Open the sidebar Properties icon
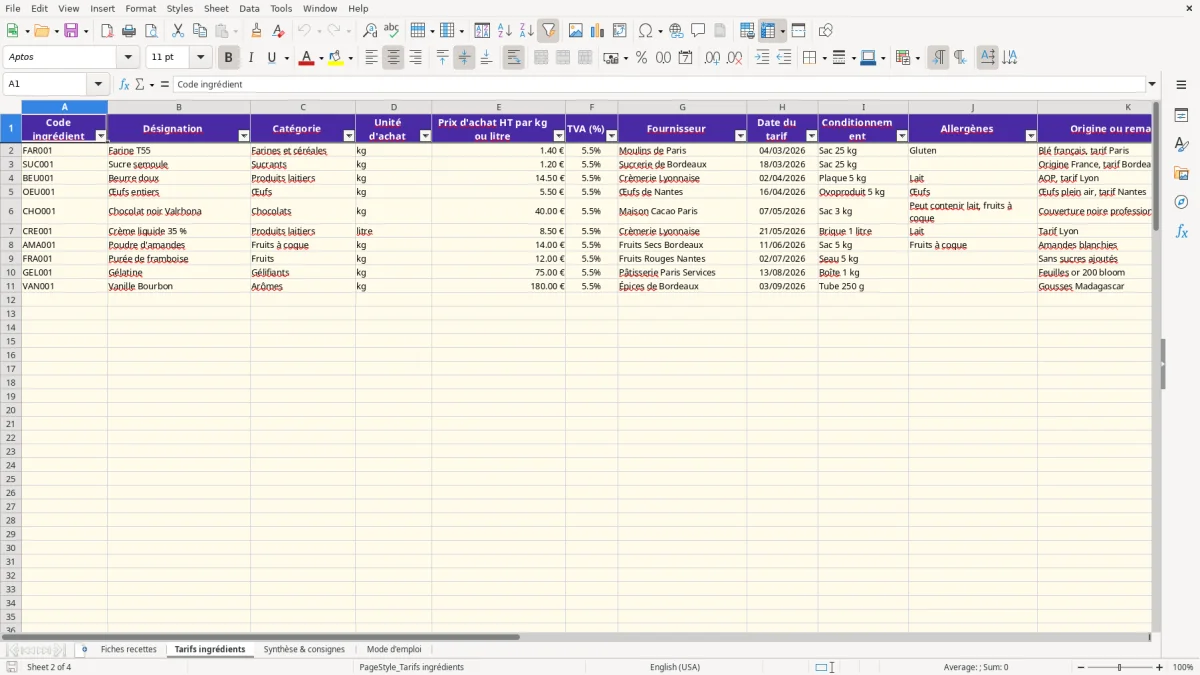Image resolution: width=1200 pixels, height=675 pixels. (x=1181, y=116)
